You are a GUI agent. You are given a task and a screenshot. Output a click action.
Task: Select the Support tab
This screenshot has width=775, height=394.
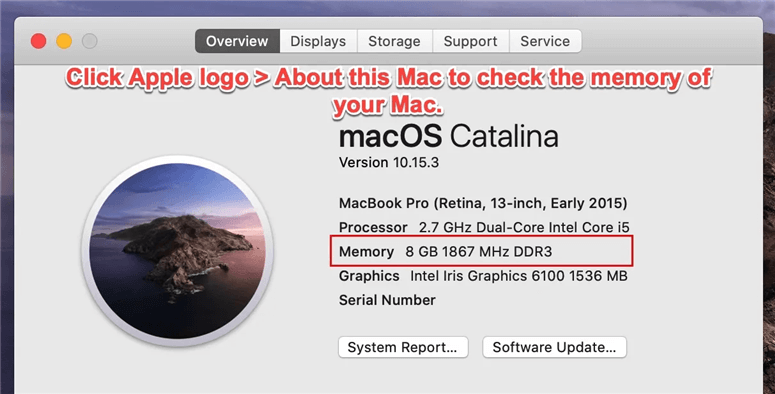click(471, 41)
